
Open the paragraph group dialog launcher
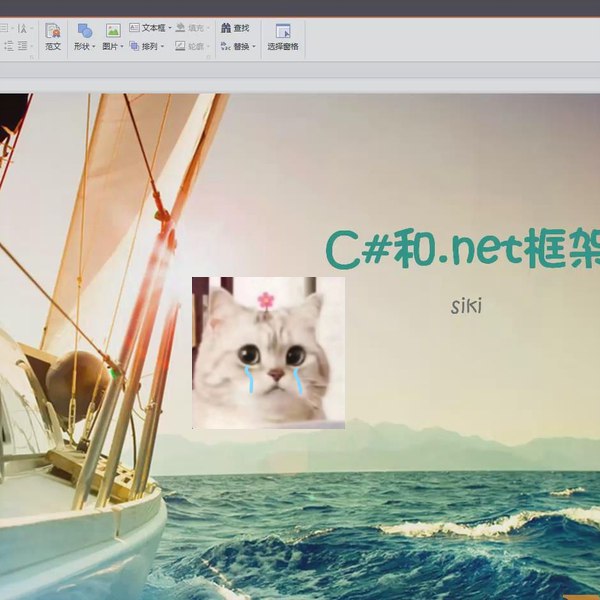[x=32, y=57]
